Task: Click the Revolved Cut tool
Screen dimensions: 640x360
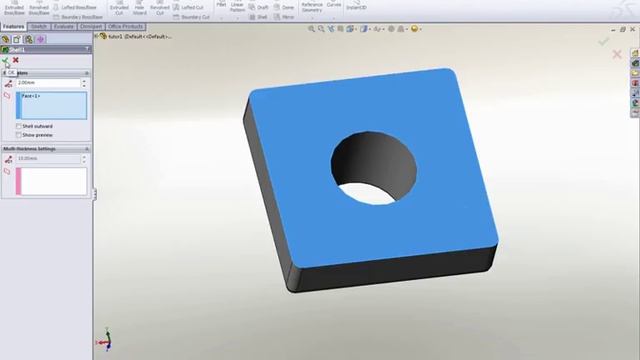Action: (x=160, y=8)
